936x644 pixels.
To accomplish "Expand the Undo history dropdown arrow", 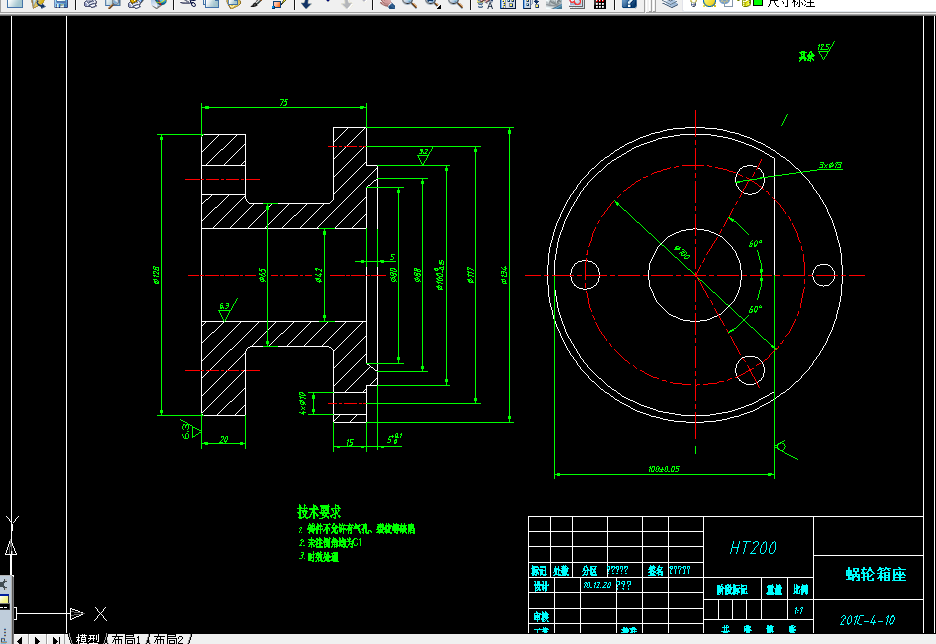I will click(327, 3).
